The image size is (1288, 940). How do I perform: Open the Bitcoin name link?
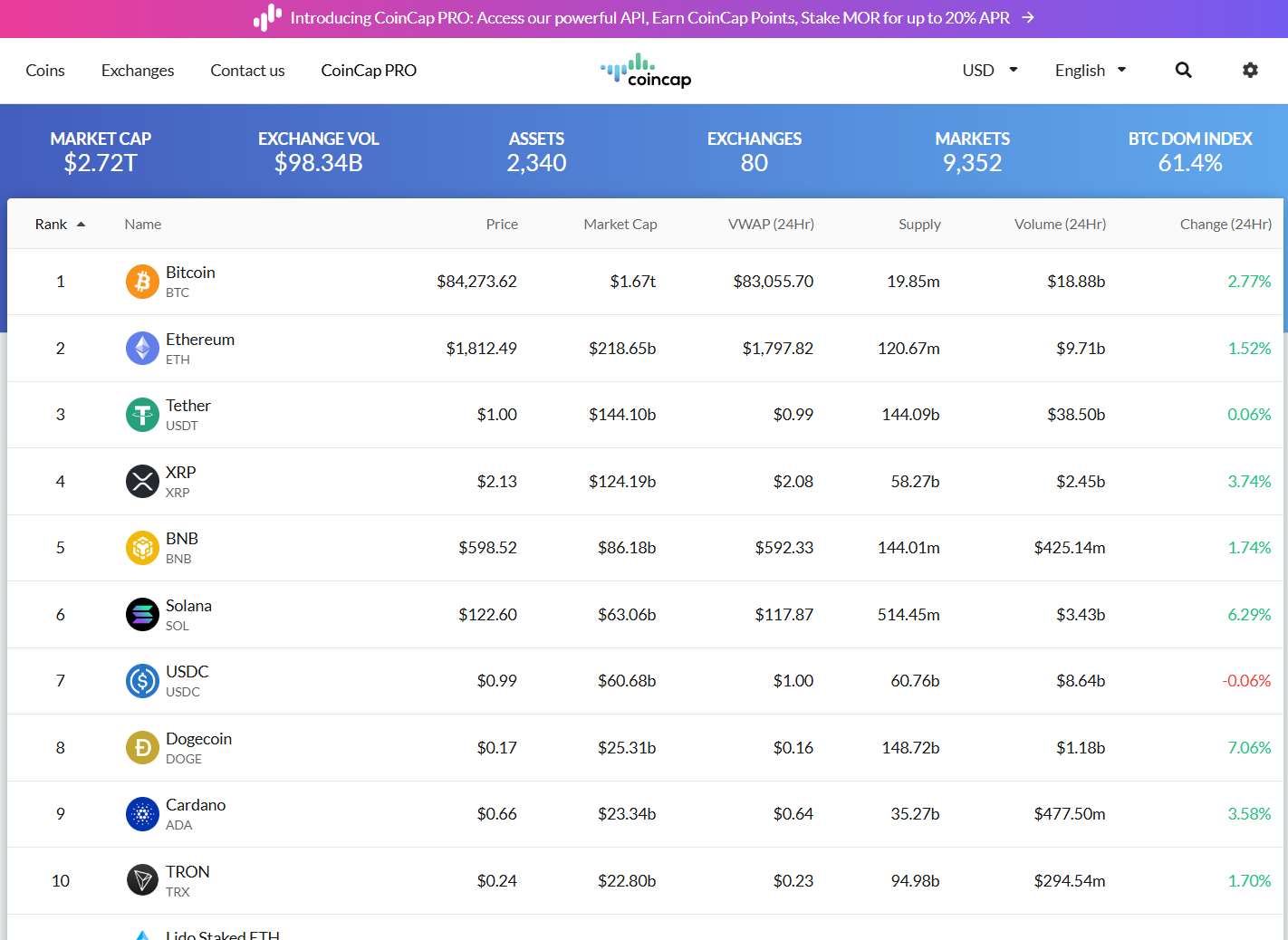(x=190, y=273)
